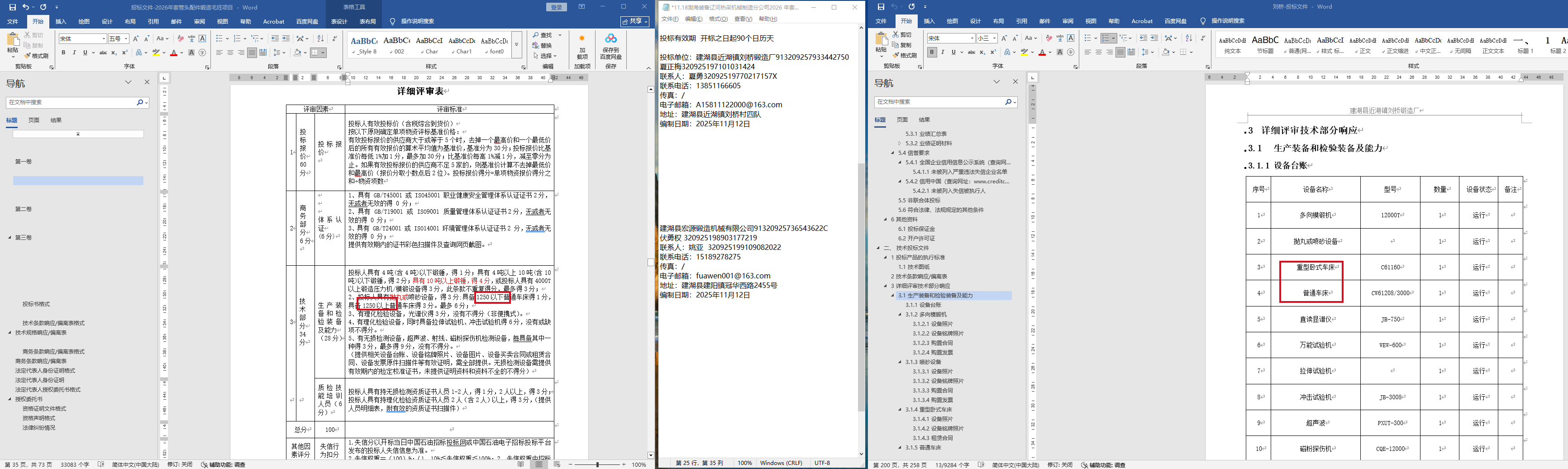Click the Cut (剪切) button in right Word window
This screenshot has height=469, width=1568.
click(901, 34)
